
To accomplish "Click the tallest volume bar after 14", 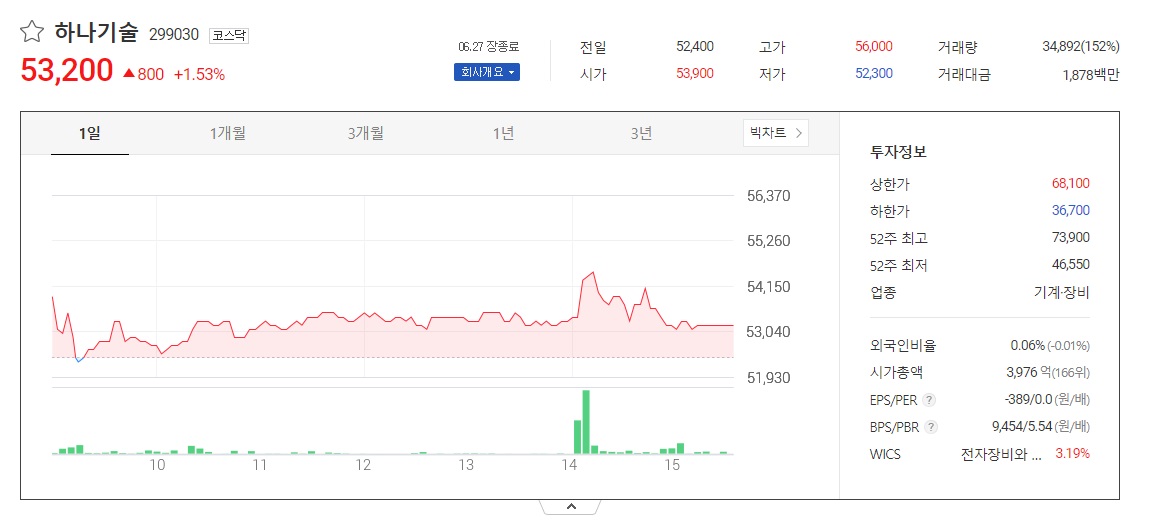I will click(x=586, y=422).
